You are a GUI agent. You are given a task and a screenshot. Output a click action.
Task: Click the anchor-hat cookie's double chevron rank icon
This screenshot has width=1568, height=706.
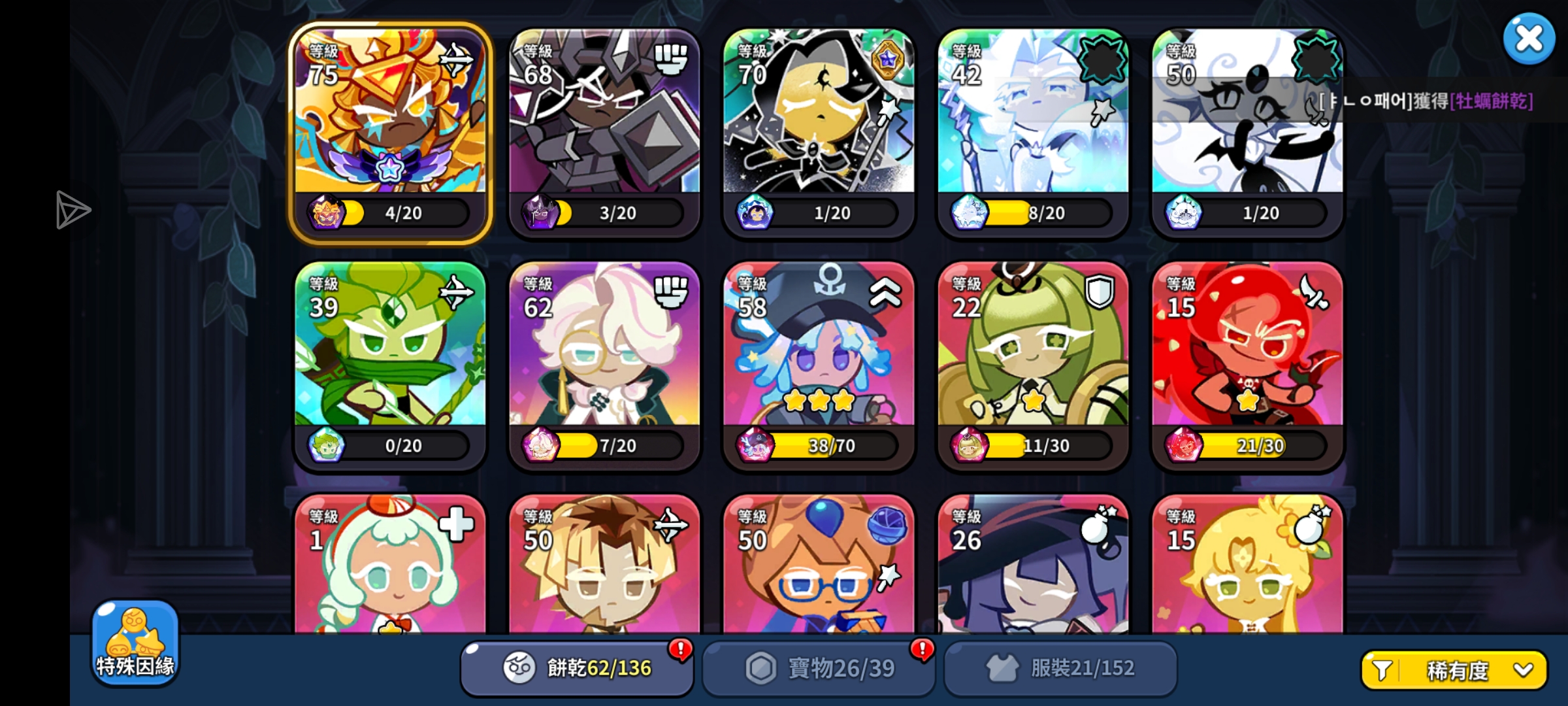point(885,292)
